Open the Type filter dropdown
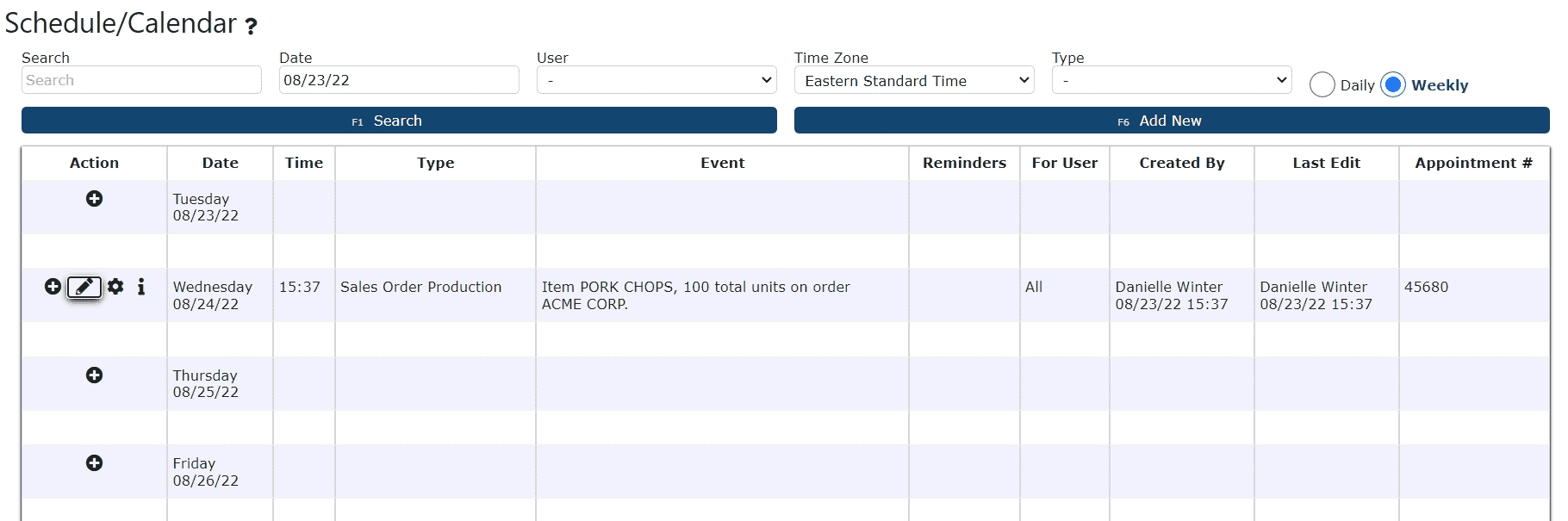 (1172, 80)
